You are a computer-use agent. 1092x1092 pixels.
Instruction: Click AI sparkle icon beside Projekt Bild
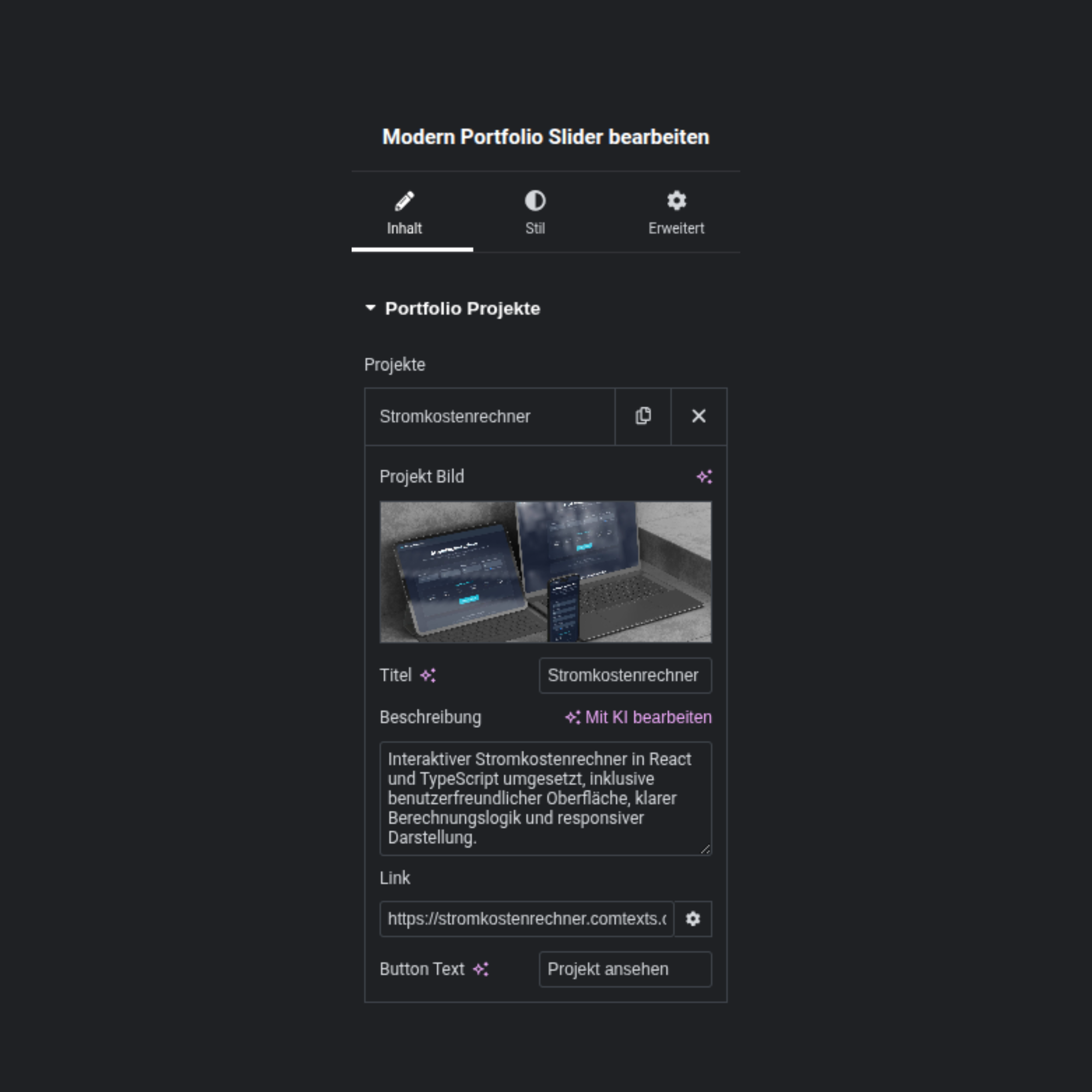pyautogui.click(x=704, y=477)
